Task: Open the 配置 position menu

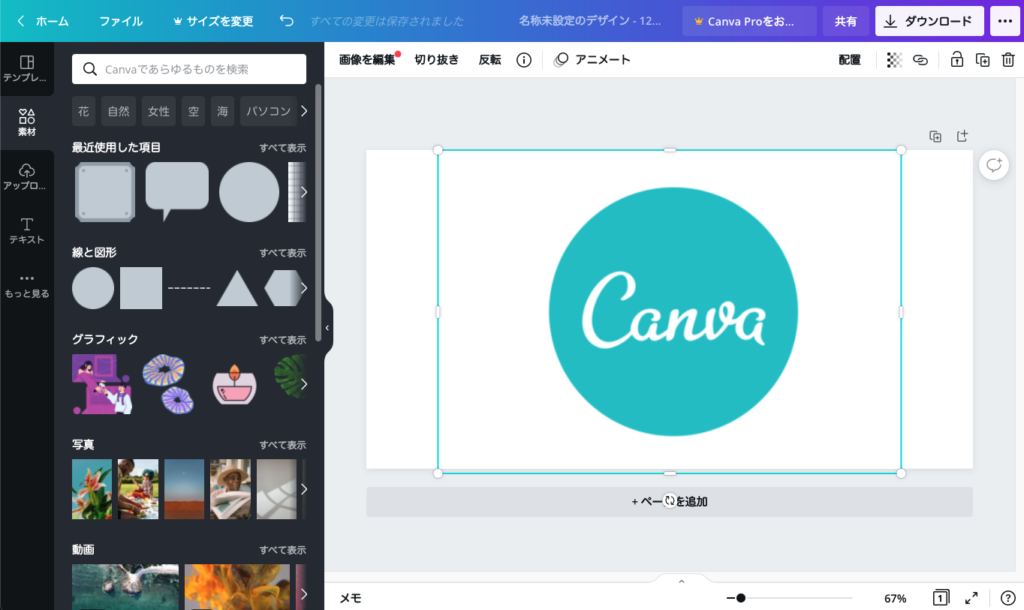Action: coord(850,60)
